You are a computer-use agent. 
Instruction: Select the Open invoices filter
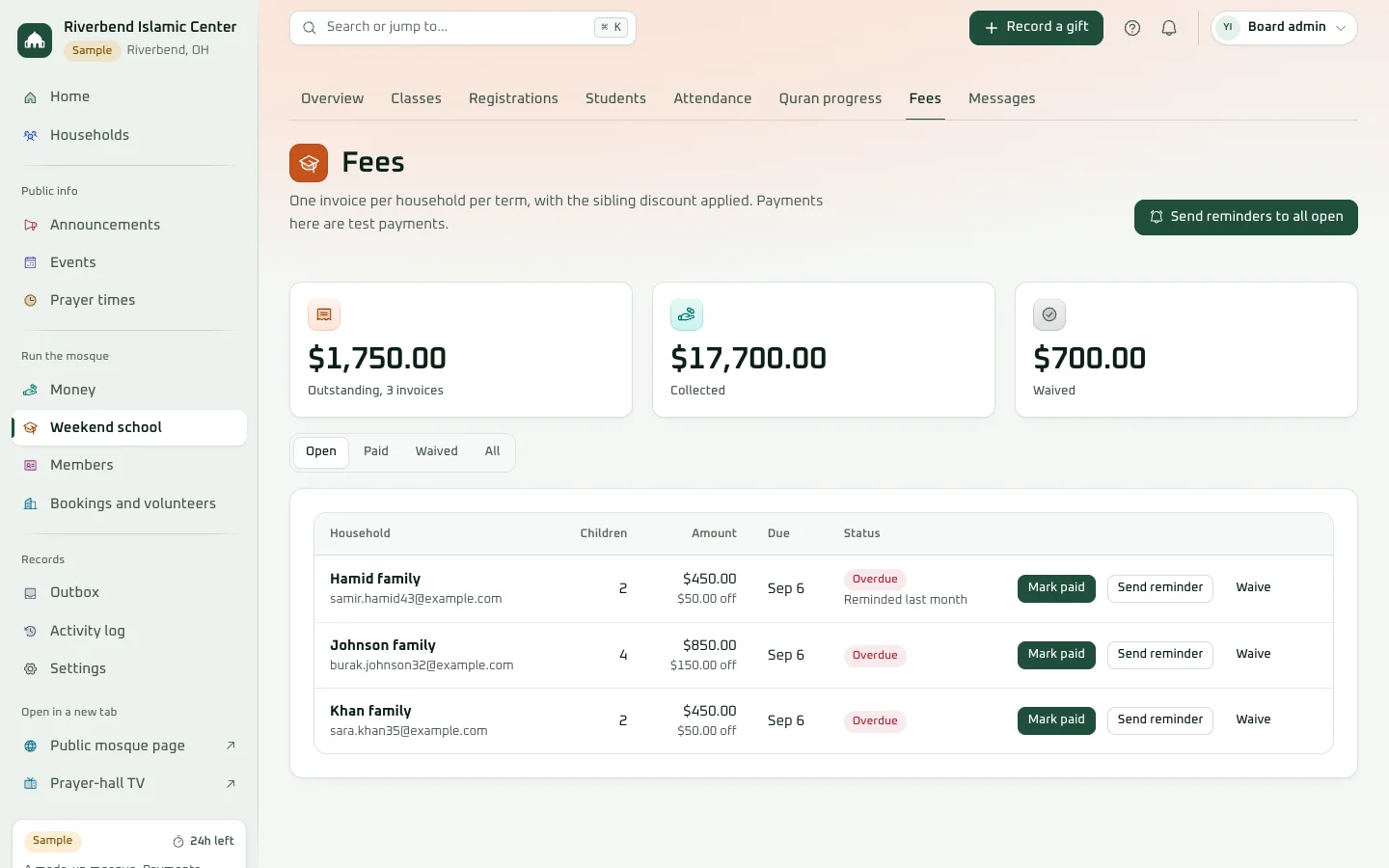321,451
